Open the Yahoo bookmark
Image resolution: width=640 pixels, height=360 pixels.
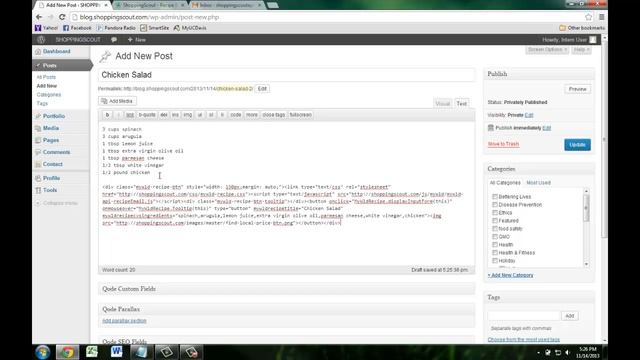click(x=46, y=28)
